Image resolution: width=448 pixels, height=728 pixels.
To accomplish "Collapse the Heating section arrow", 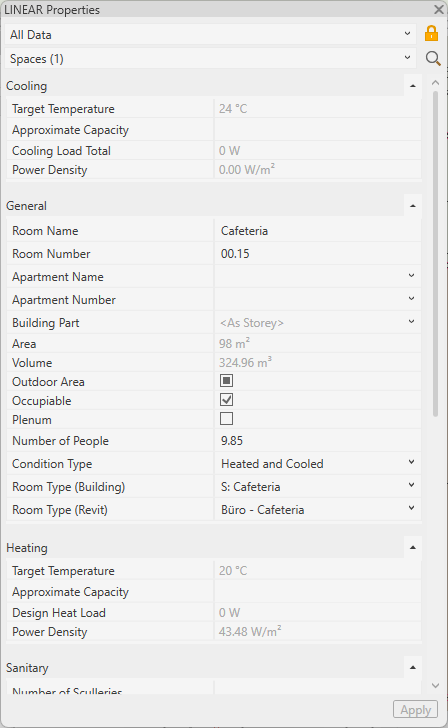I will (x=413, y=548).
